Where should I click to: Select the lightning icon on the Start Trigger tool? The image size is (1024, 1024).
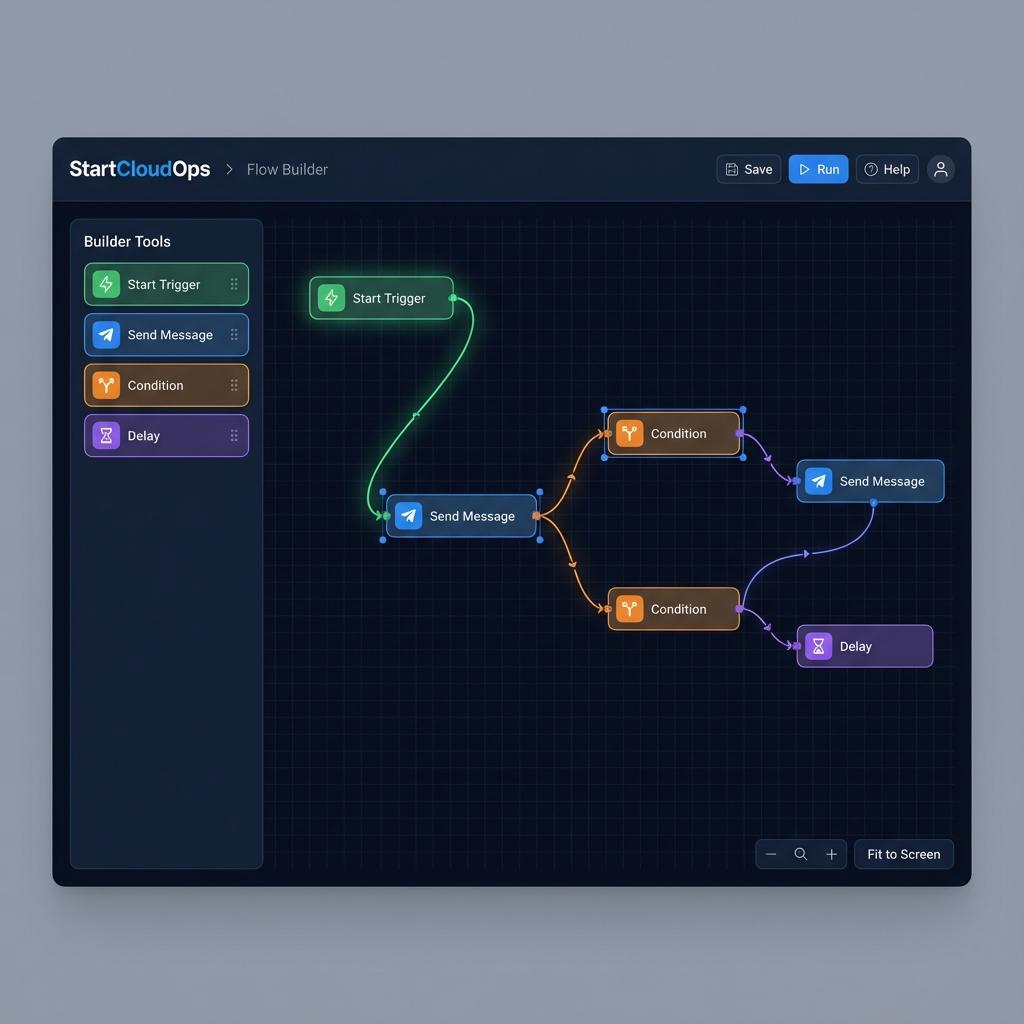tap(106, 284)
